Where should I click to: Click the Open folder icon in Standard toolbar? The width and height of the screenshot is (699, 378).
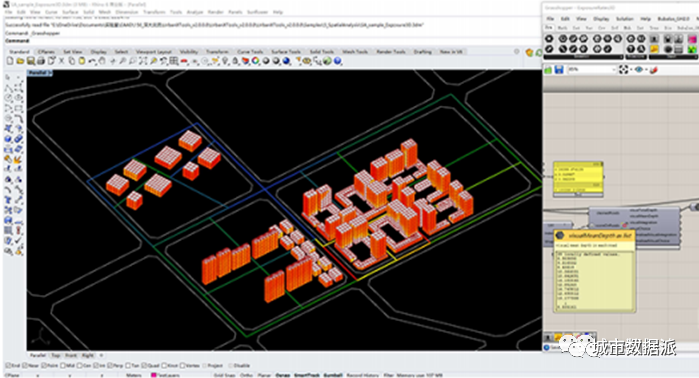20,61
